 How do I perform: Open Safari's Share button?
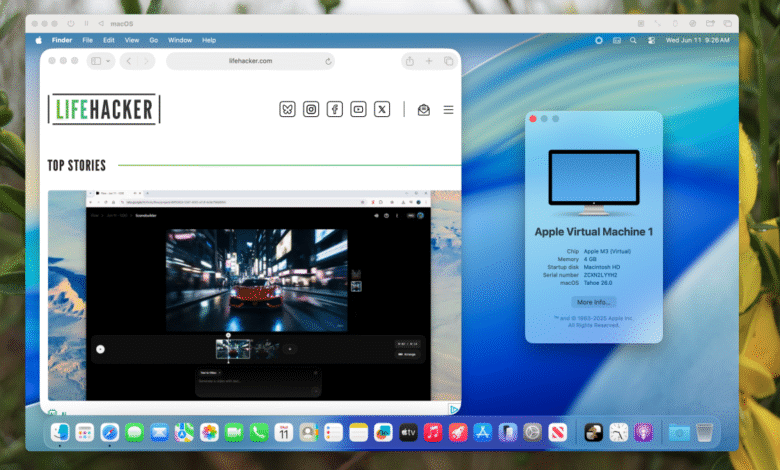coord(409,61)
